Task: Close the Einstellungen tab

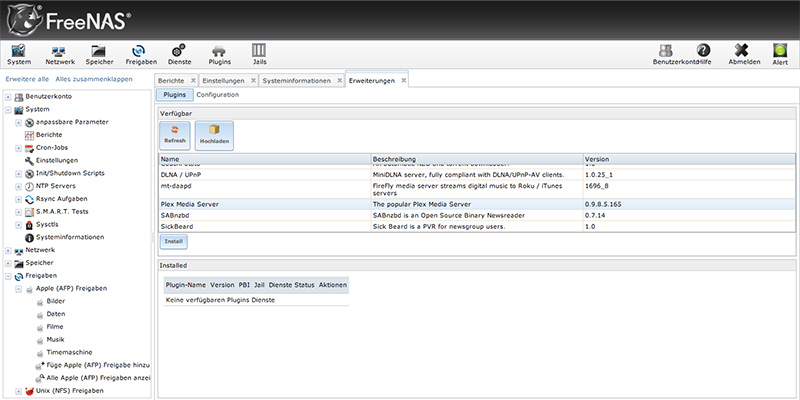Action: pos(253,81)
